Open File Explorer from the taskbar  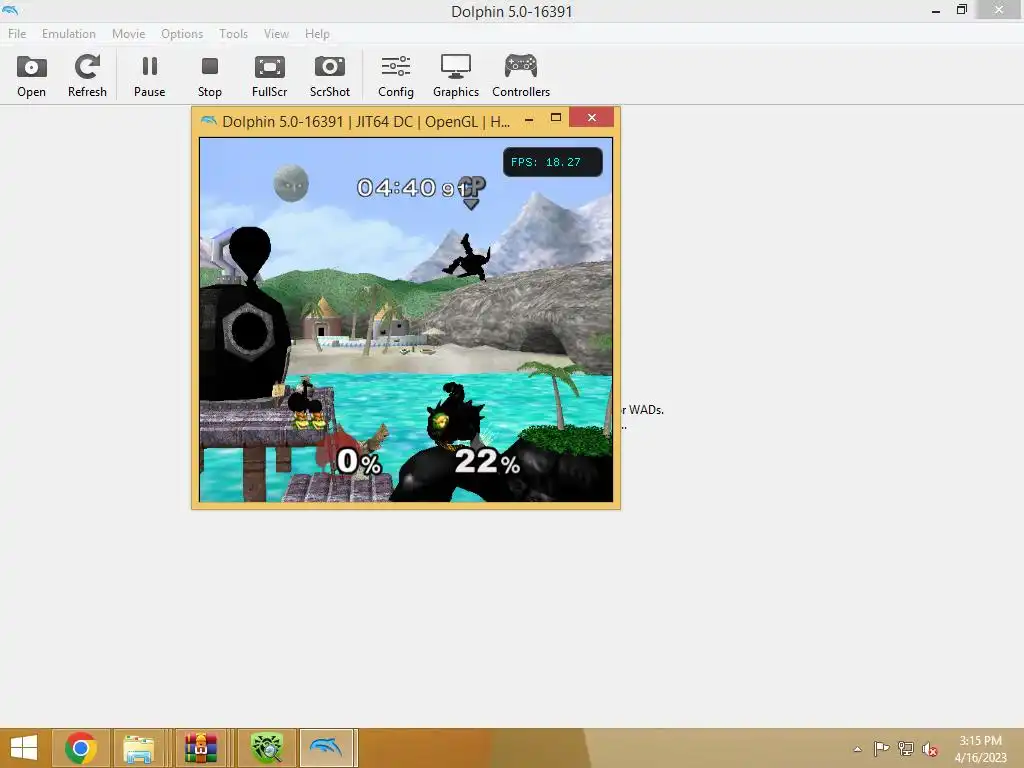click(138, 748)
